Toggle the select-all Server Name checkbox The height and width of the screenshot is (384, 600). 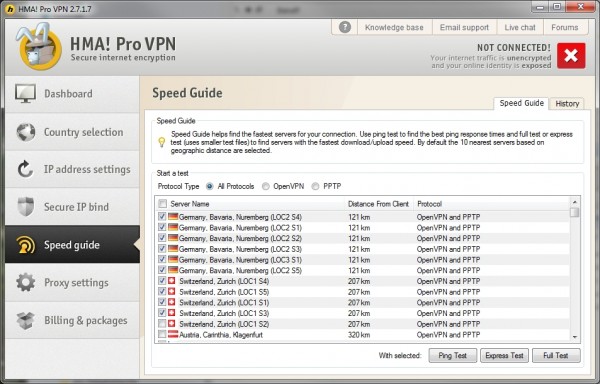click(x=162, y=203)
